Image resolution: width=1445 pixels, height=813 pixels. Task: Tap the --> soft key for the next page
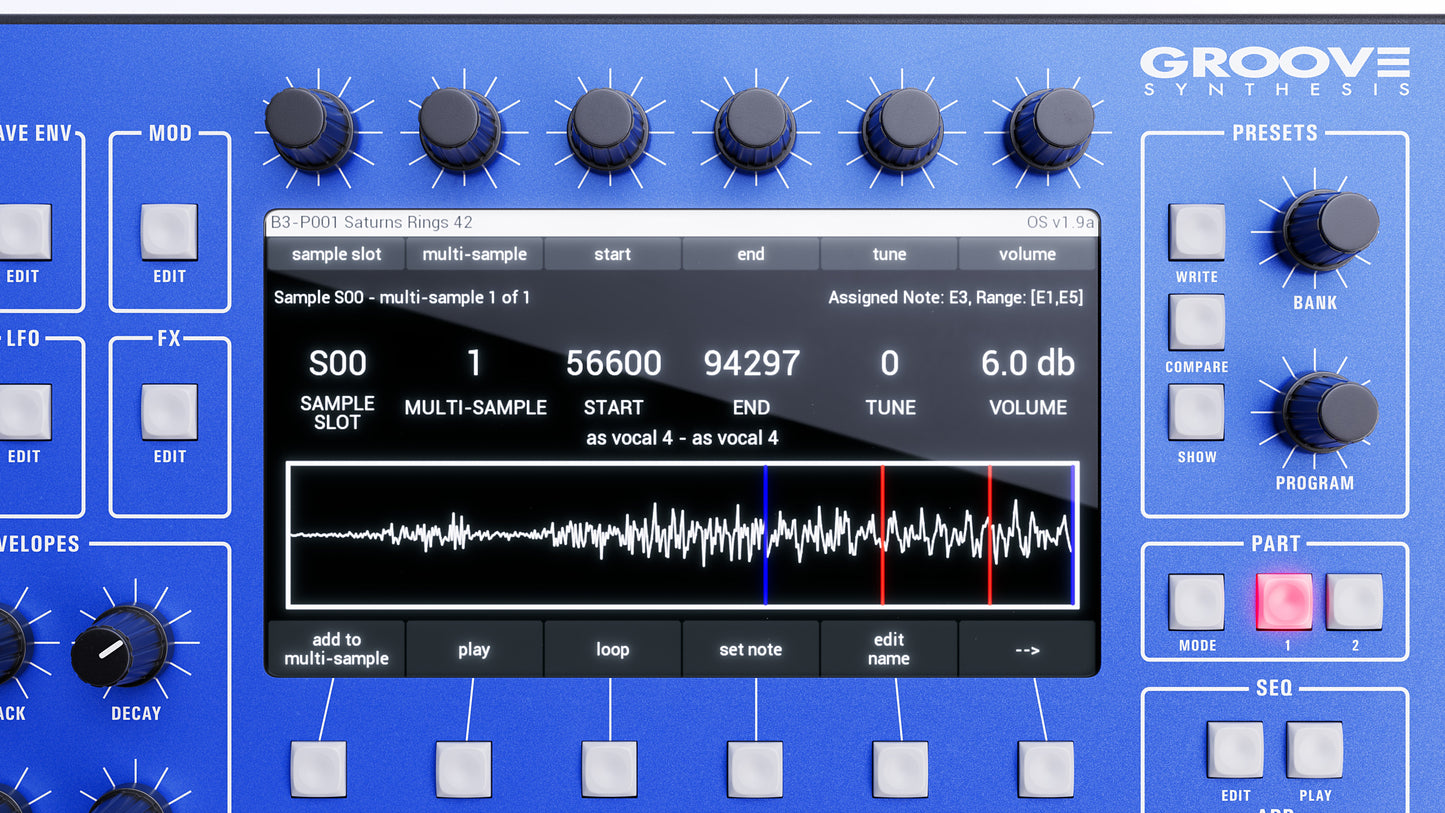click(x=1028, y=648)
